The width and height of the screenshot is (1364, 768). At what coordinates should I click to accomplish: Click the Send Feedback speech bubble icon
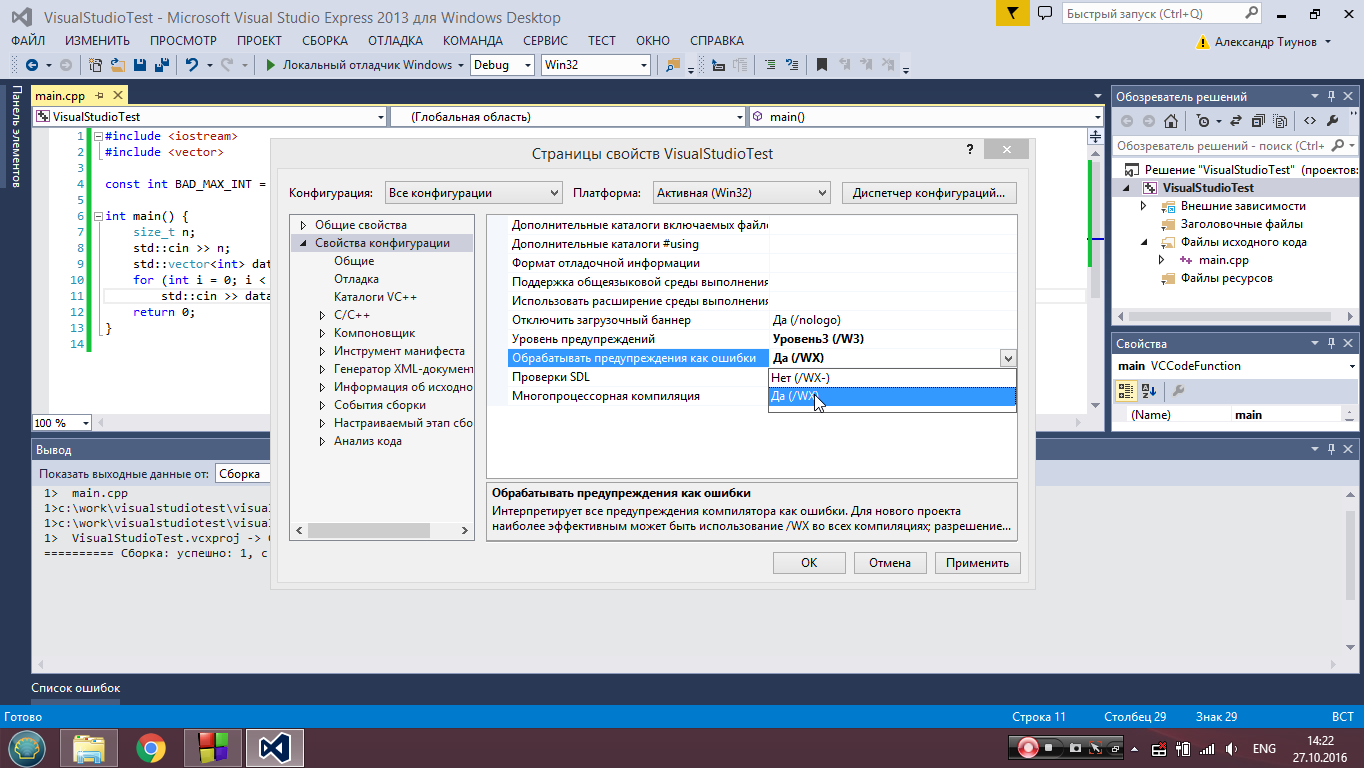1045,14
